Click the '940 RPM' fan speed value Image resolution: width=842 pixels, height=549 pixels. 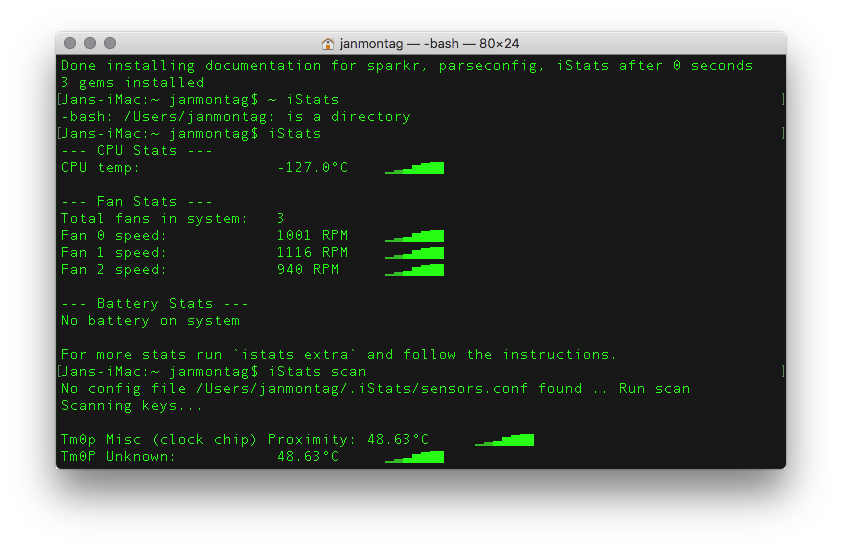pos(308,269)
